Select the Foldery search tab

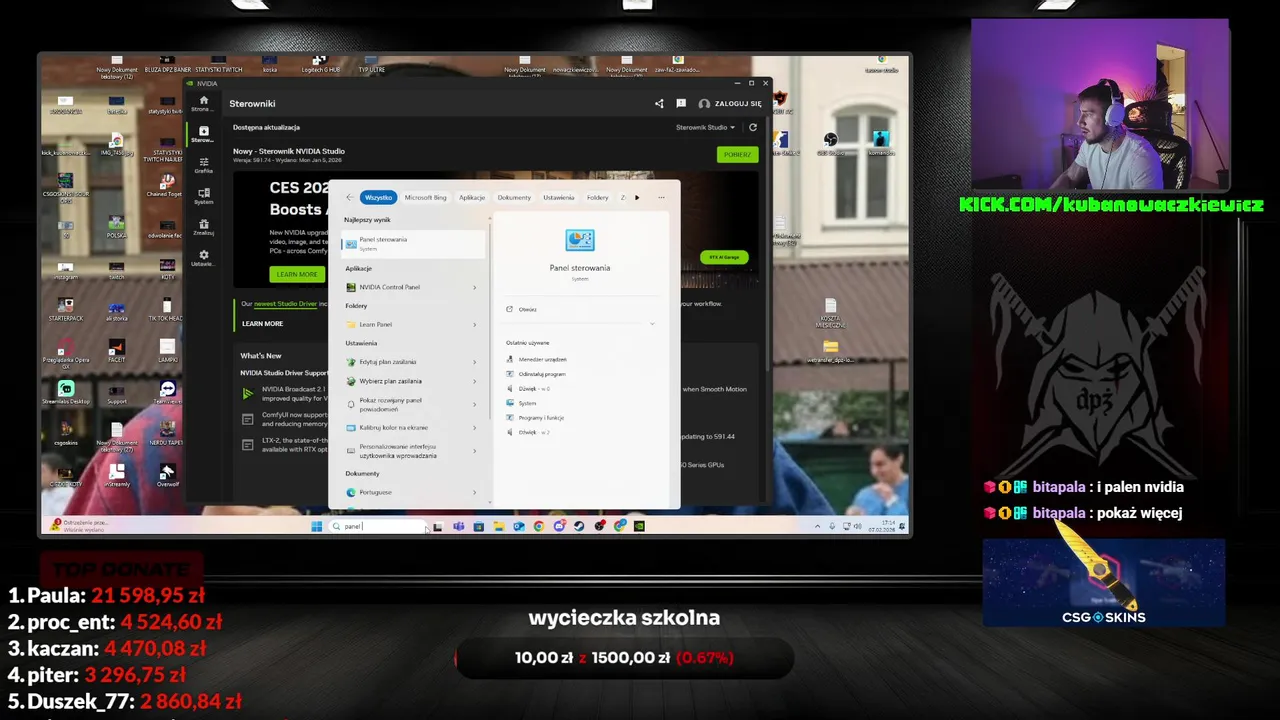[x=598, y=197]
